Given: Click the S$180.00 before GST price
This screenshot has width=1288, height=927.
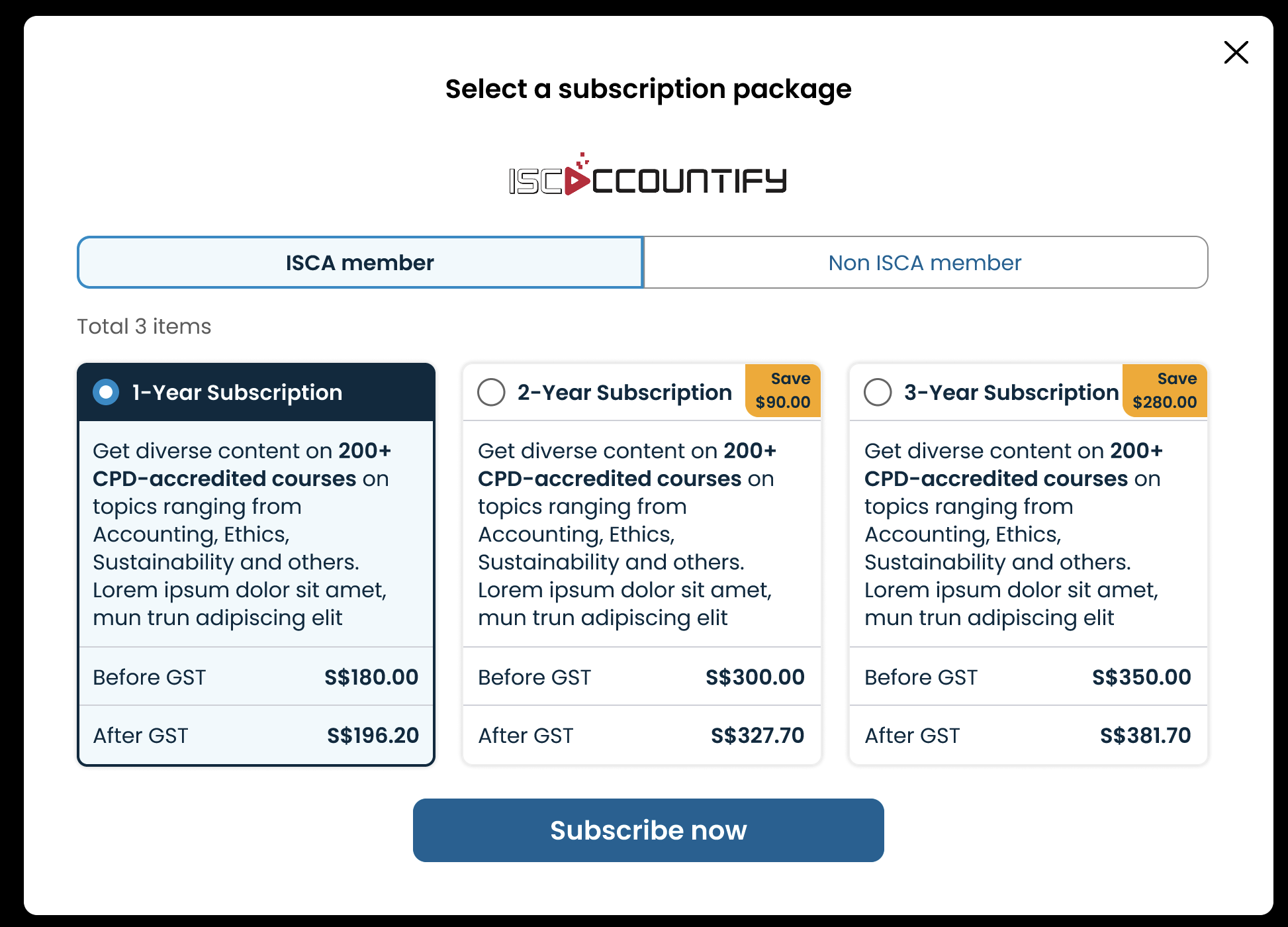Looking at the screenshot, I should click(x=371, y=677).
